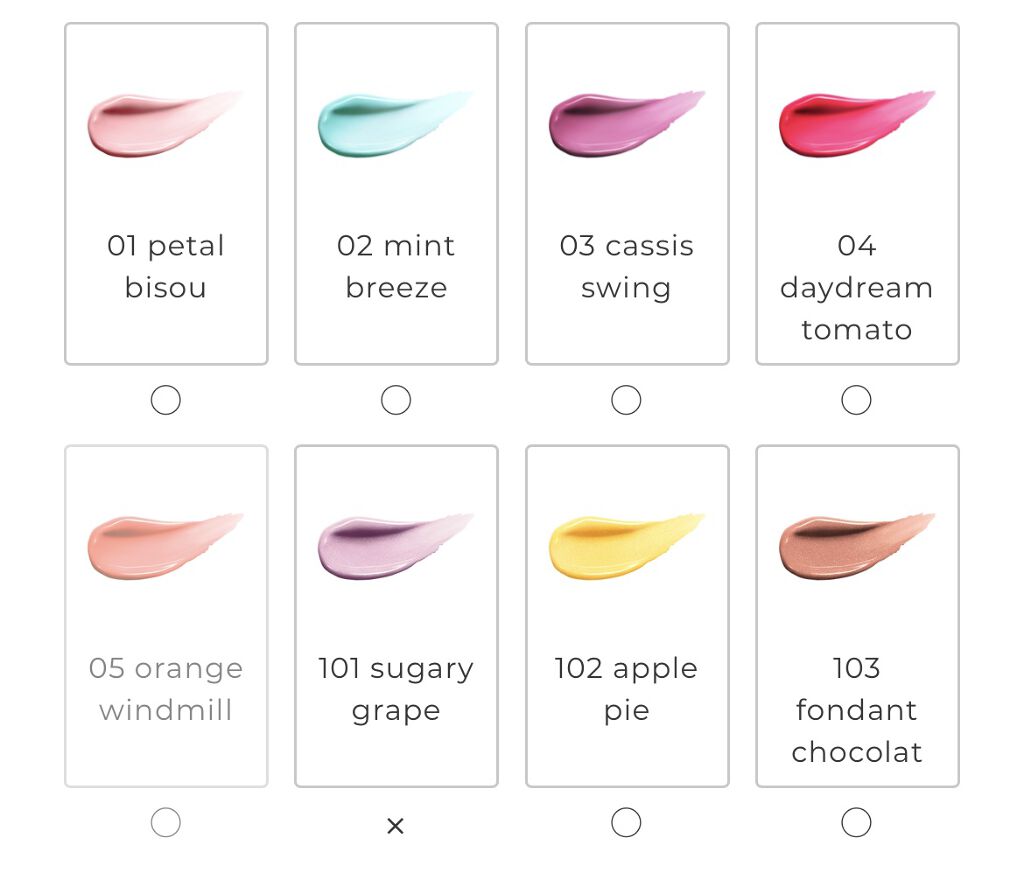Click the X mark under sugary grape

click(x=396, y=826)
